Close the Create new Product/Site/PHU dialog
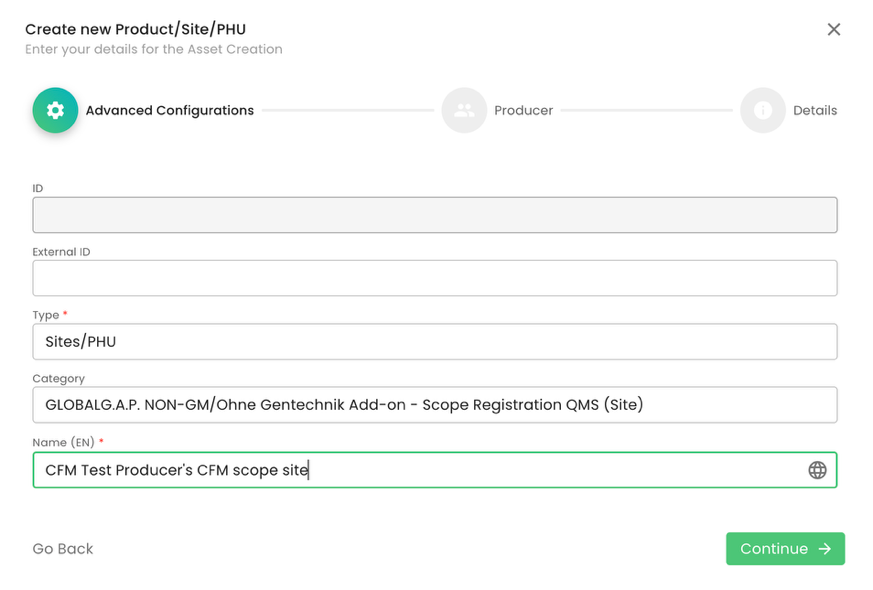The image size is (873, 590). [833, 30]
